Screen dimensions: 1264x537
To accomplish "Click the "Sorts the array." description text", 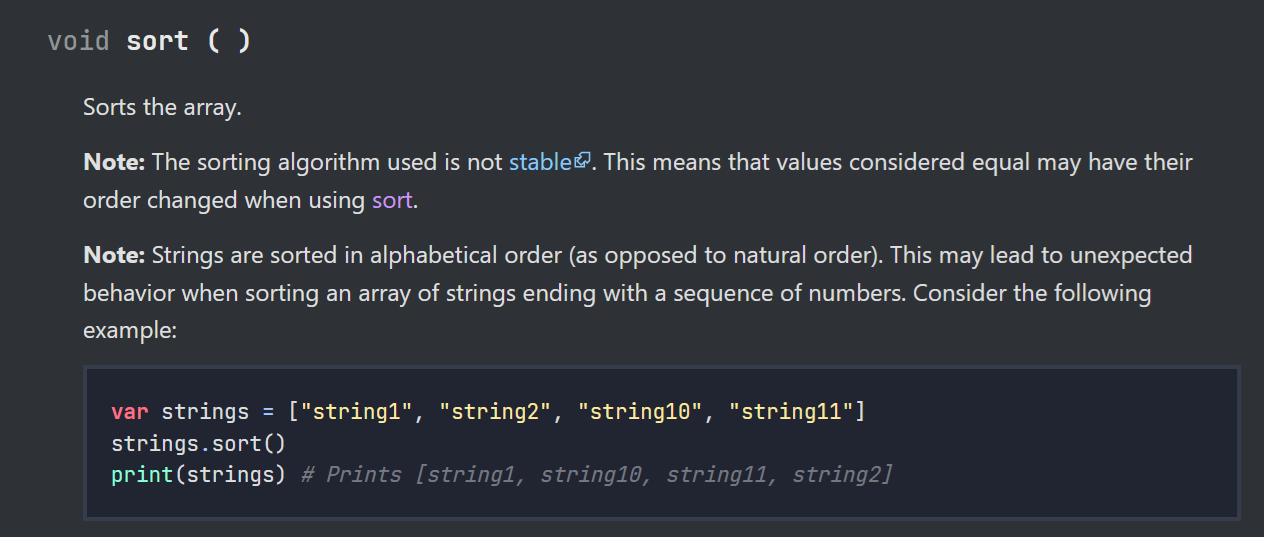I will tap(162, 107).
